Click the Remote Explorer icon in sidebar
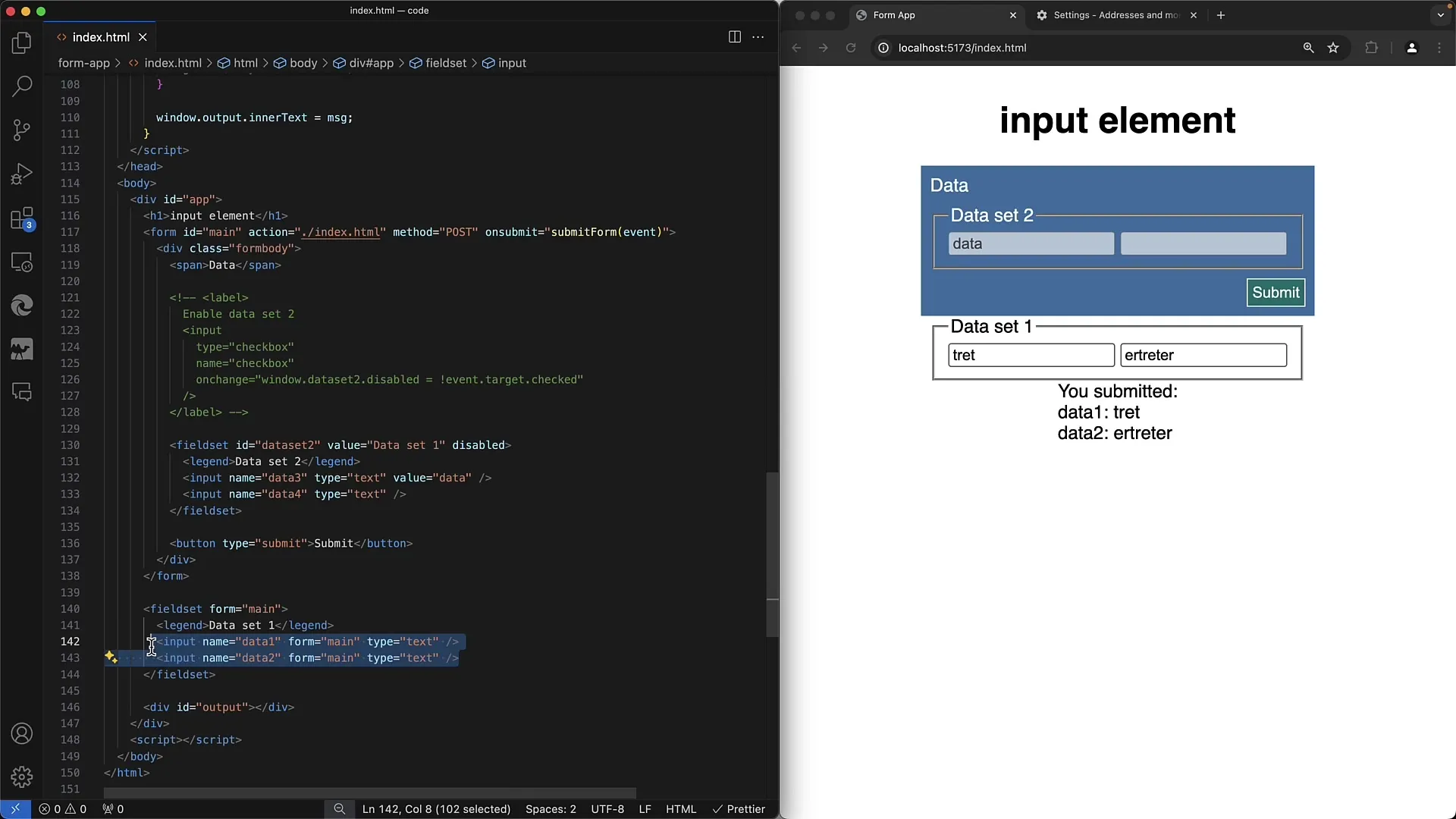Viewport: 1456px width, 819px height. tap(22, 262)
